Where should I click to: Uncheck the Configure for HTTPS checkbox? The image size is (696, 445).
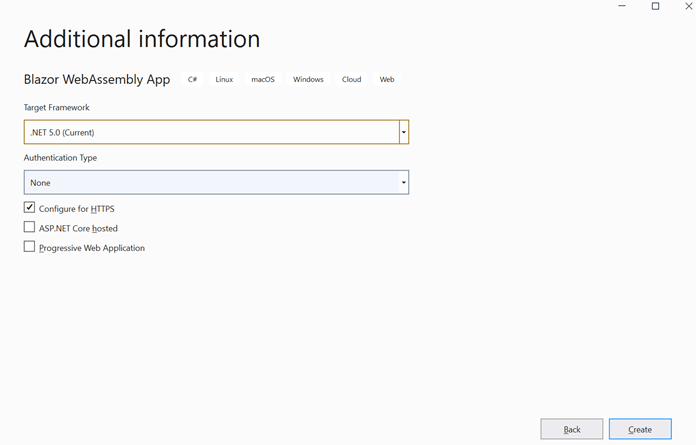[x=30, y=208]
